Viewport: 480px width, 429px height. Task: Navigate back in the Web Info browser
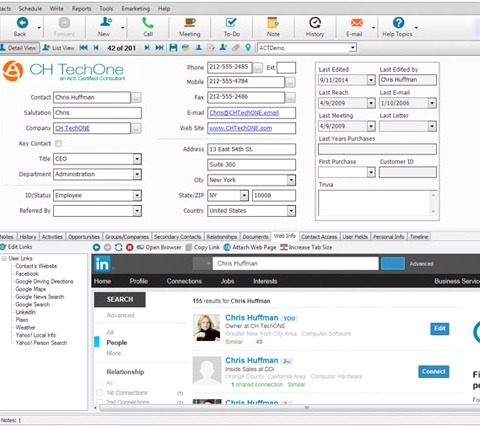click(x=96, y=247)
